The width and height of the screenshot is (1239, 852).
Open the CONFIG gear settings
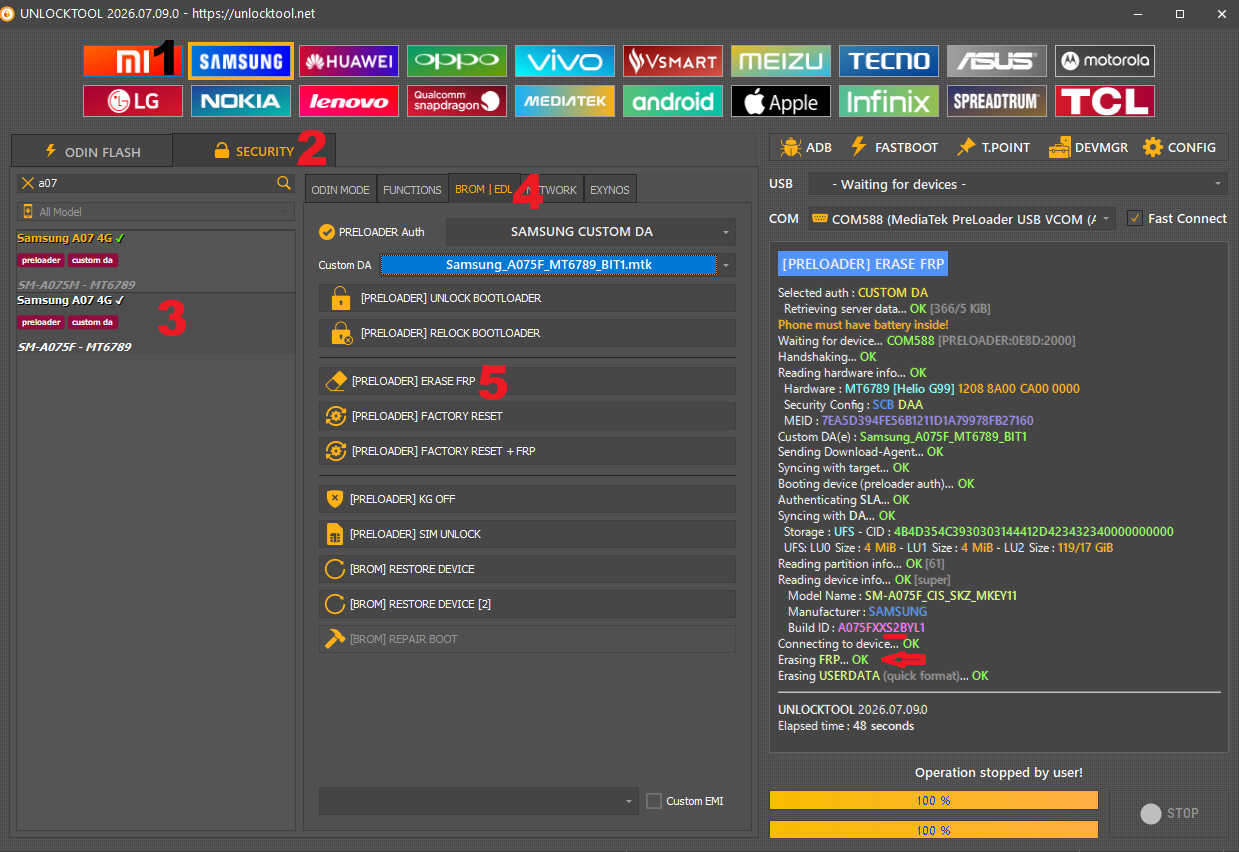tap(1180, 147)
